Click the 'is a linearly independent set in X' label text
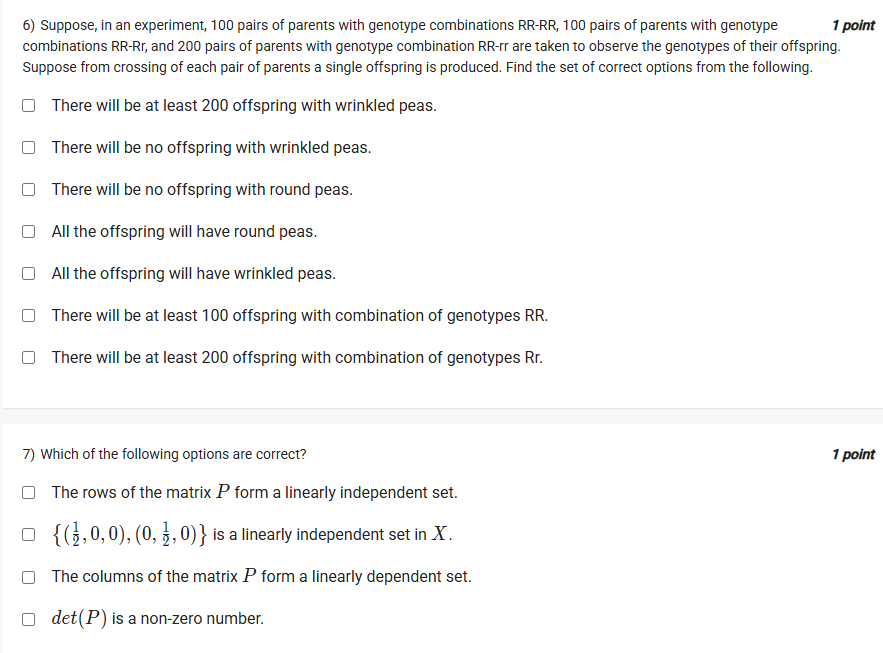This screenshot has height=653, width=883. (x=332, y=534)
